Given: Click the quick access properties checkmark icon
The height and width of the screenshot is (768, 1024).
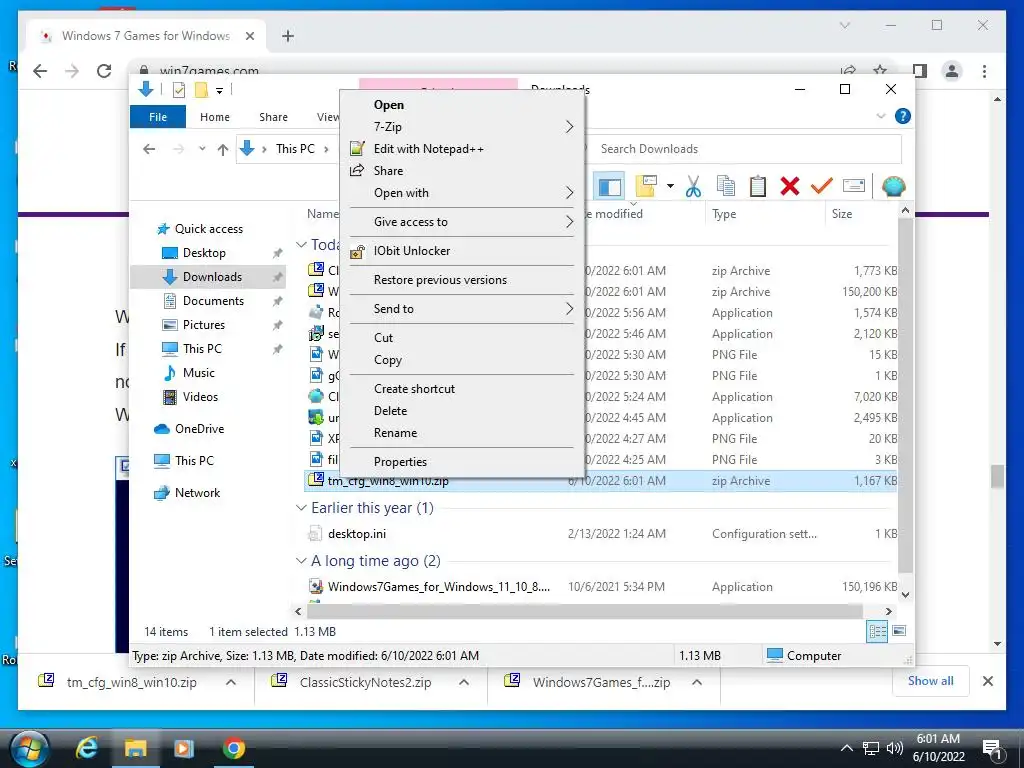Looking at the screenshot, I should pos(178,90).
